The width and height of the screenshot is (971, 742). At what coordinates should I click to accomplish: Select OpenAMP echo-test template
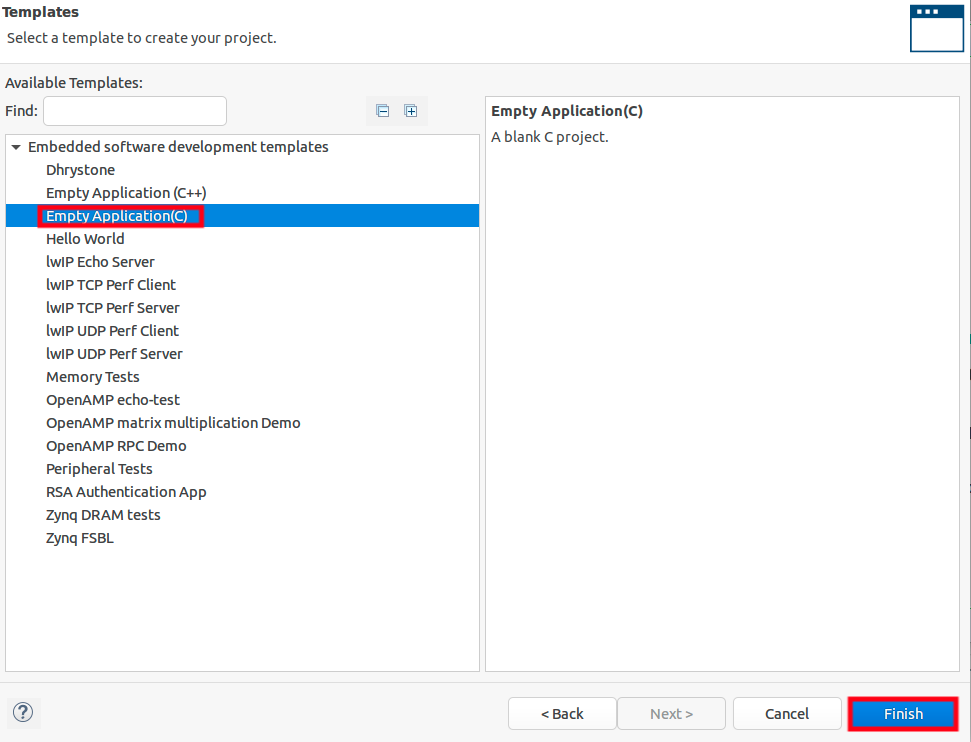click(x=113, y=399)
